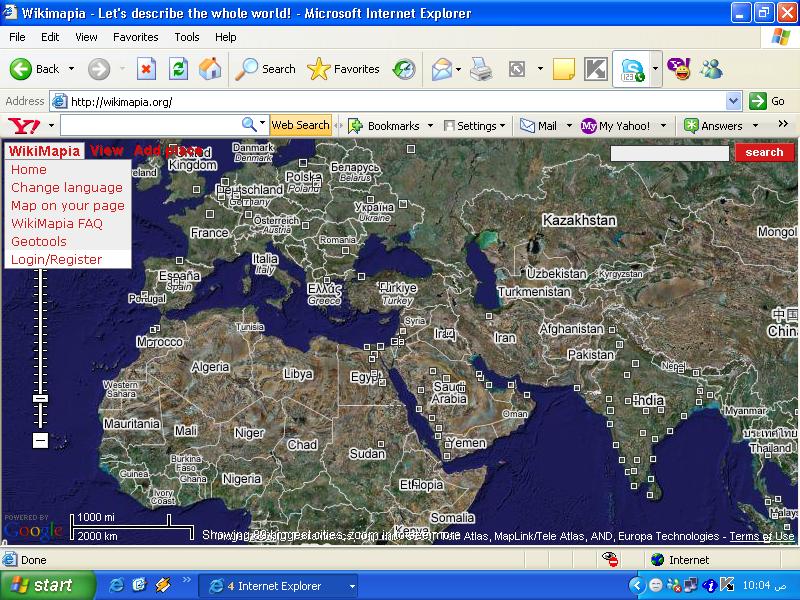This screenshot has height=600, width=800.
Task: Open the Back history dropdown arrow
Action: [71, 69]
